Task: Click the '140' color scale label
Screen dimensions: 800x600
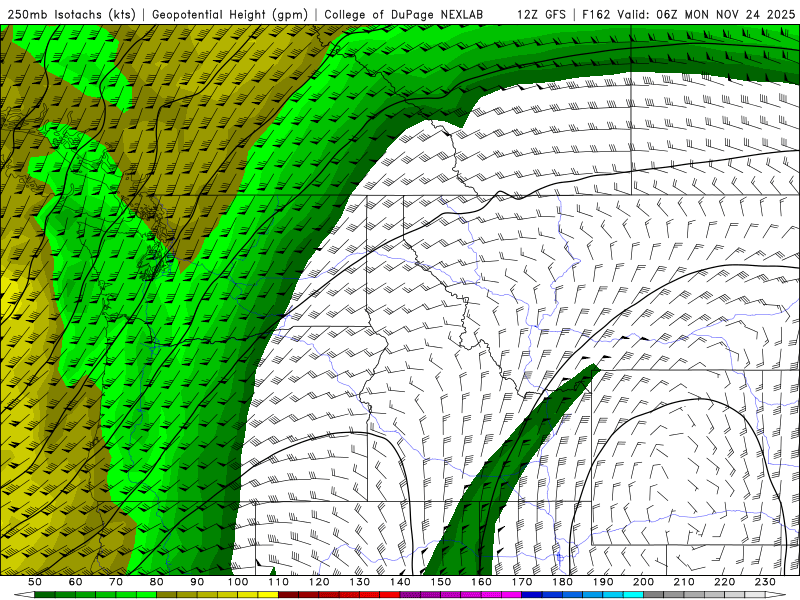Action: (x=401, y=582)
